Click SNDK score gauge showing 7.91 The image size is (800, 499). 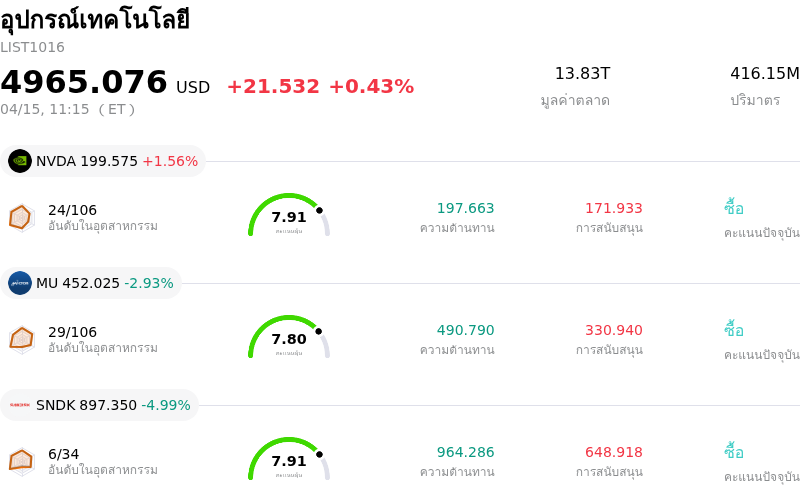pyautogui.click(x=289, y=461)
